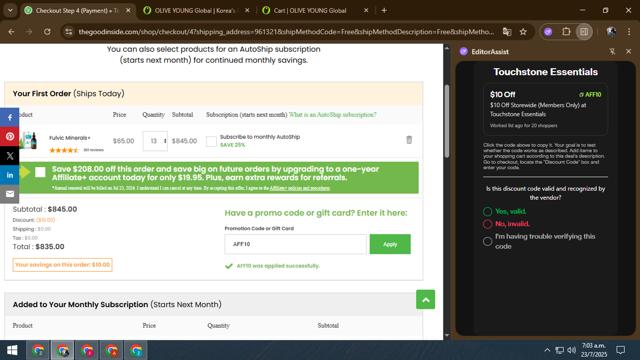
Task: Open first Chrome icon on taskbar
Action: click(x=38, y=350)
